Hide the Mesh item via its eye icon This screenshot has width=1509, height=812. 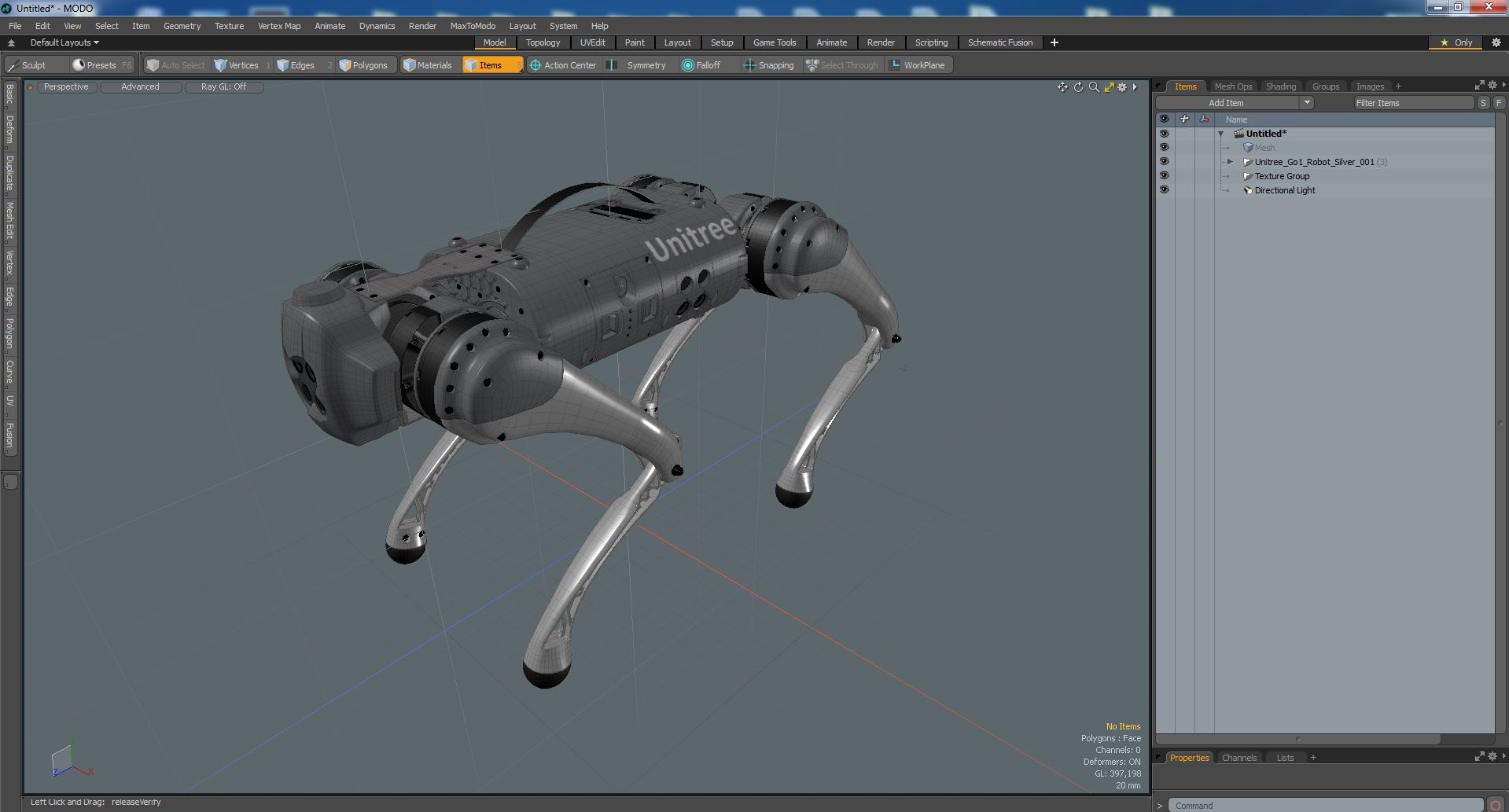pos(1164,148)
